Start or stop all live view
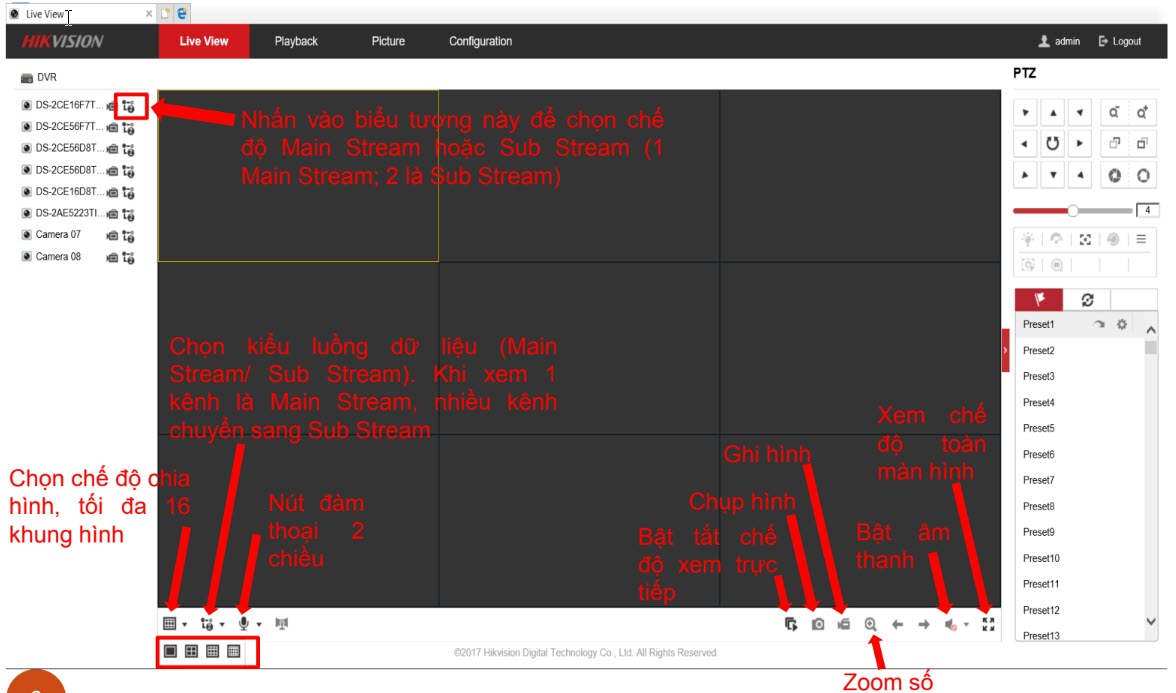 pyautogui.click(x=791, y=624)
